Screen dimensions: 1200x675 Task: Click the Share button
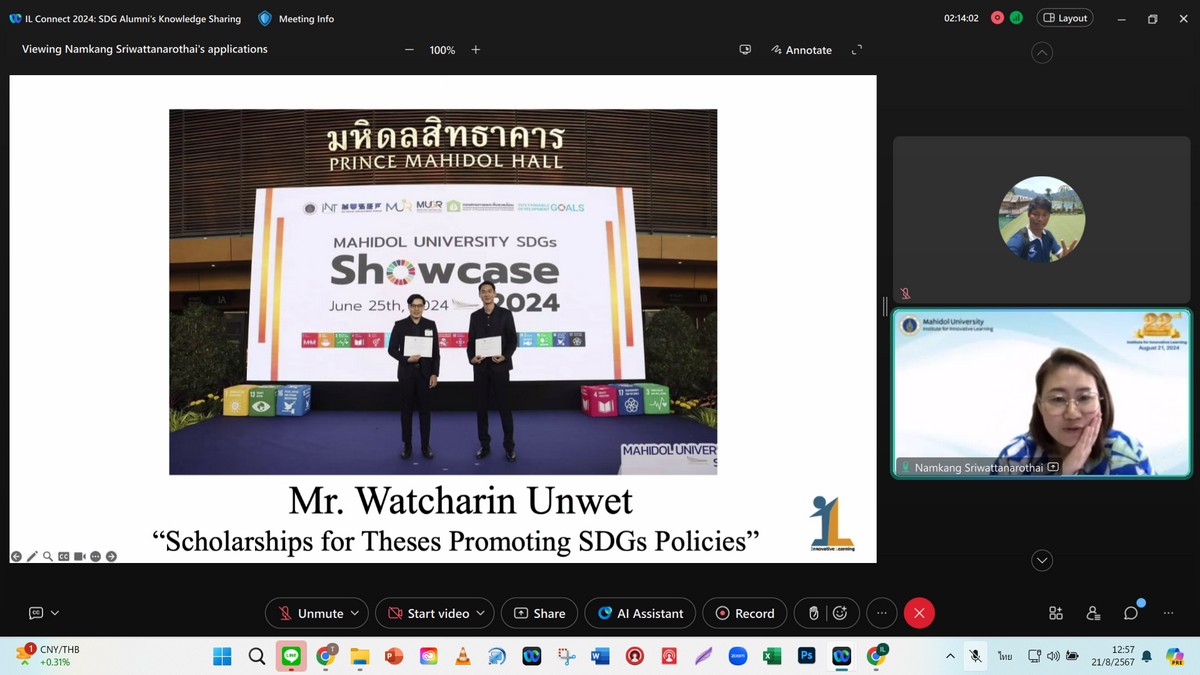(x=540, y=613)
